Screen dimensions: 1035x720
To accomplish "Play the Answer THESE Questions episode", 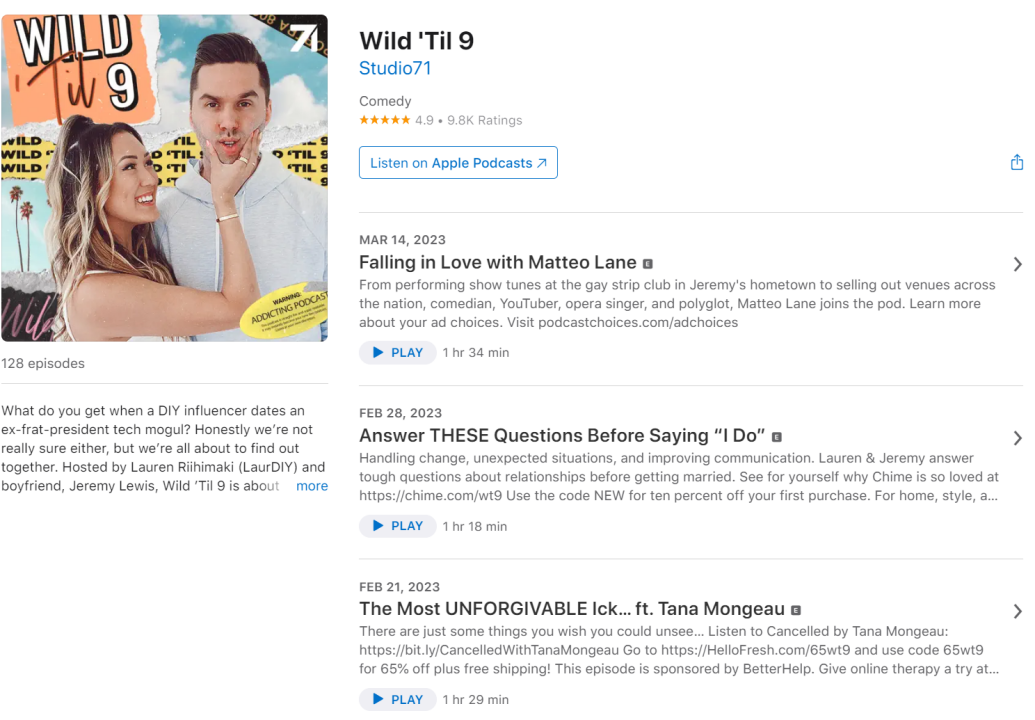I will (397, 526).
